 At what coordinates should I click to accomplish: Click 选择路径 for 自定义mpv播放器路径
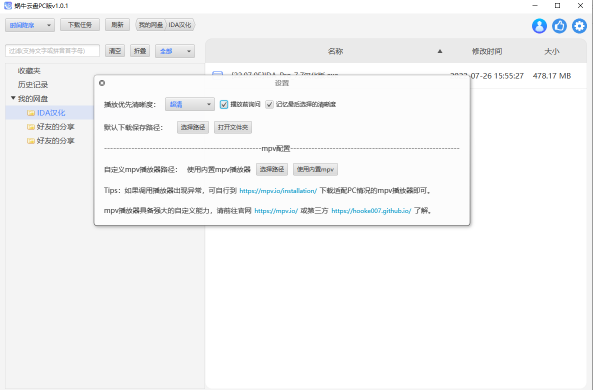pos(272,169)
